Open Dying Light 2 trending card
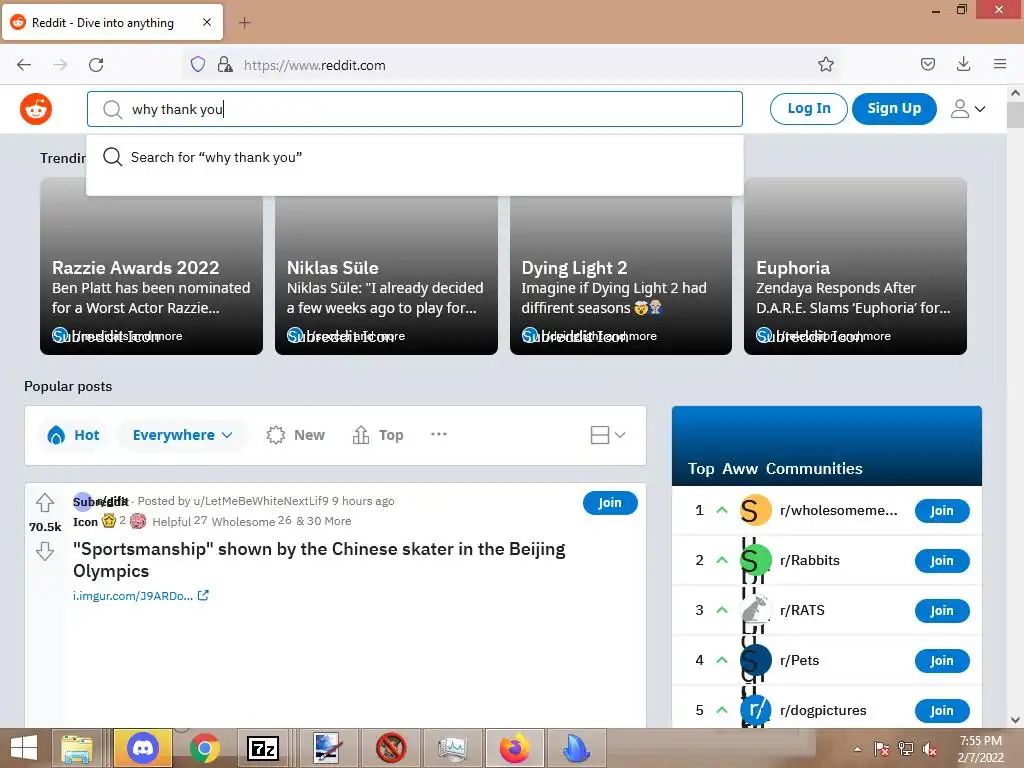Screen dimensions: 1024x768 pyautogui.click(x=620, y=266)
